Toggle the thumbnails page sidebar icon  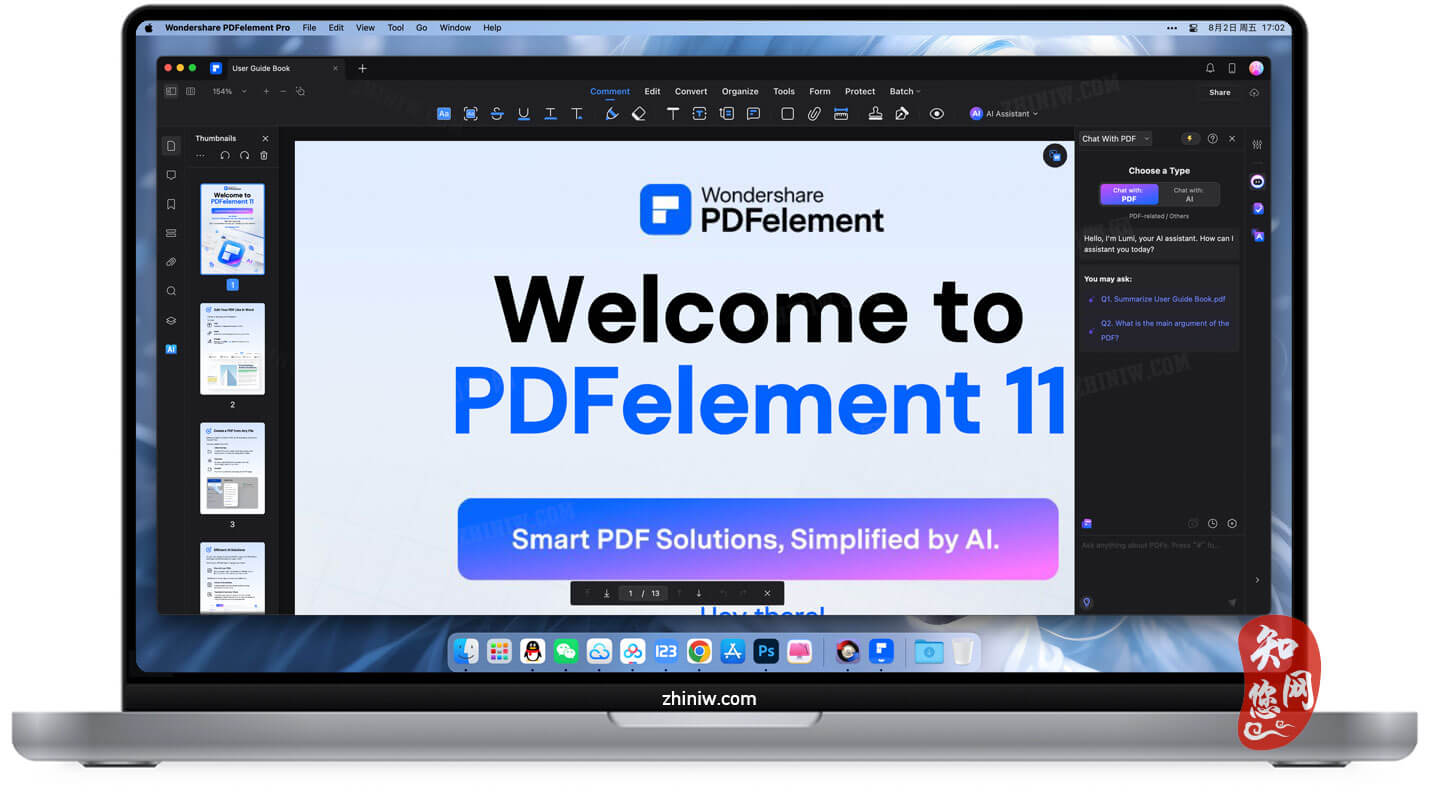tap(171, 146)
